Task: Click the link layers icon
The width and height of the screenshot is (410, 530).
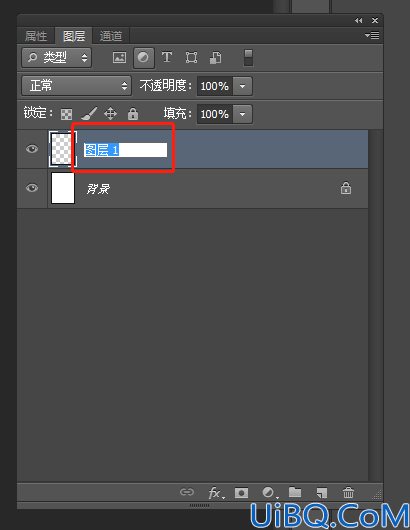Action: click(x=187, y=492)
